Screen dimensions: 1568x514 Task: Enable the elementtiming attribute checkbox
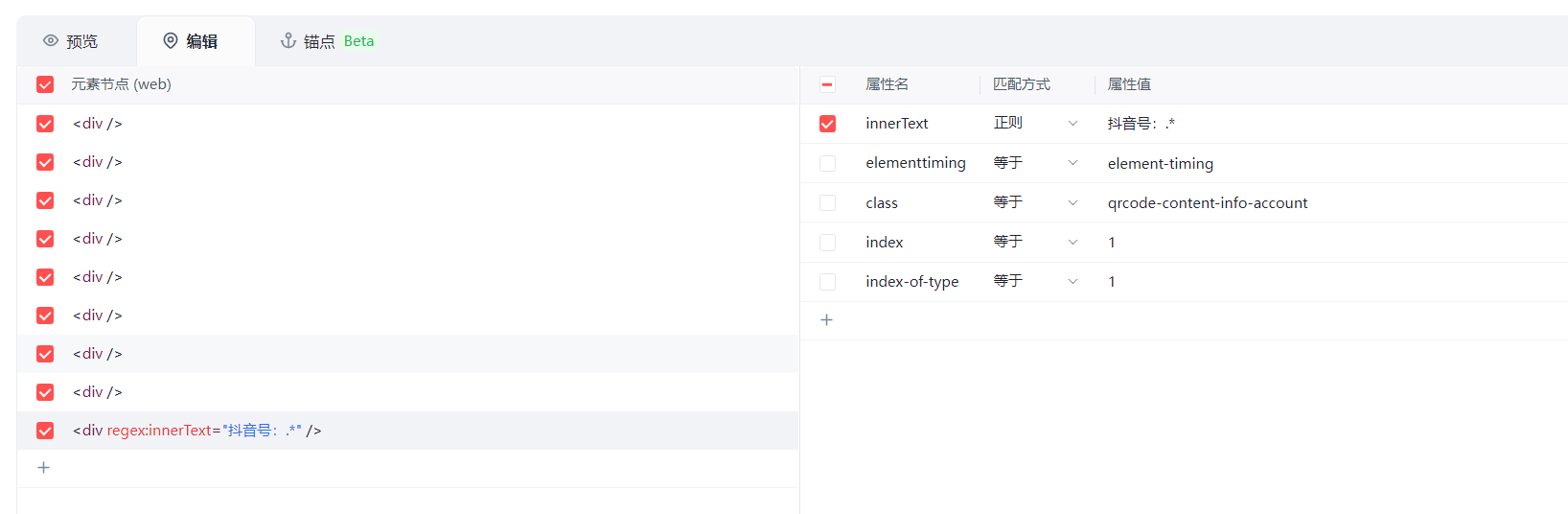[827, 164]
